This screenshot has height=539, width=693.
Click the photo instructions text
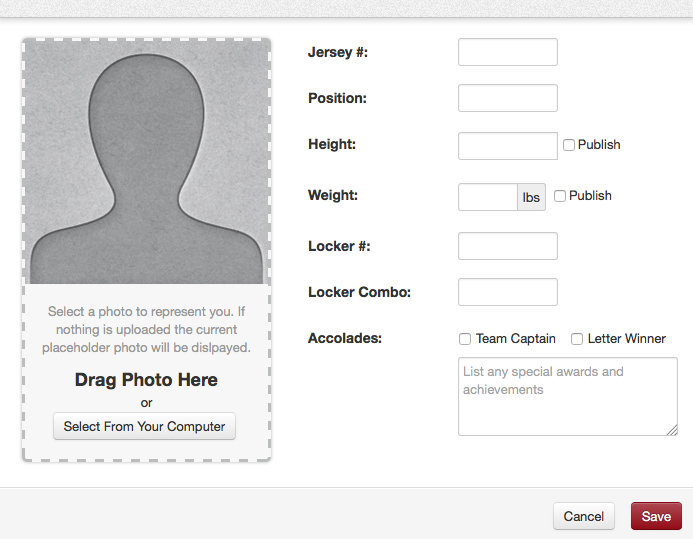[x=146, y=330]
